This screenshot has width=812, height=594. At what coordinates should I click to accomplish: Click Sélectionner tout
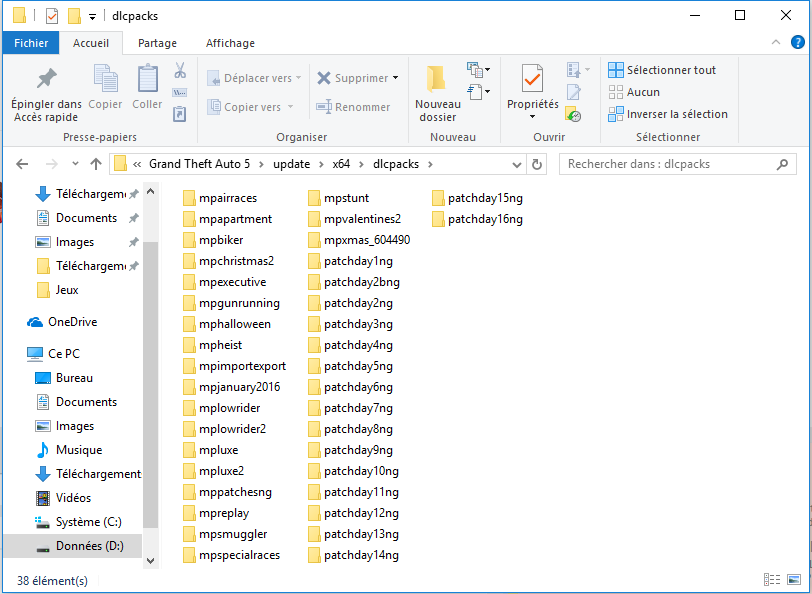pyautogui.click(x=662, y=70)
